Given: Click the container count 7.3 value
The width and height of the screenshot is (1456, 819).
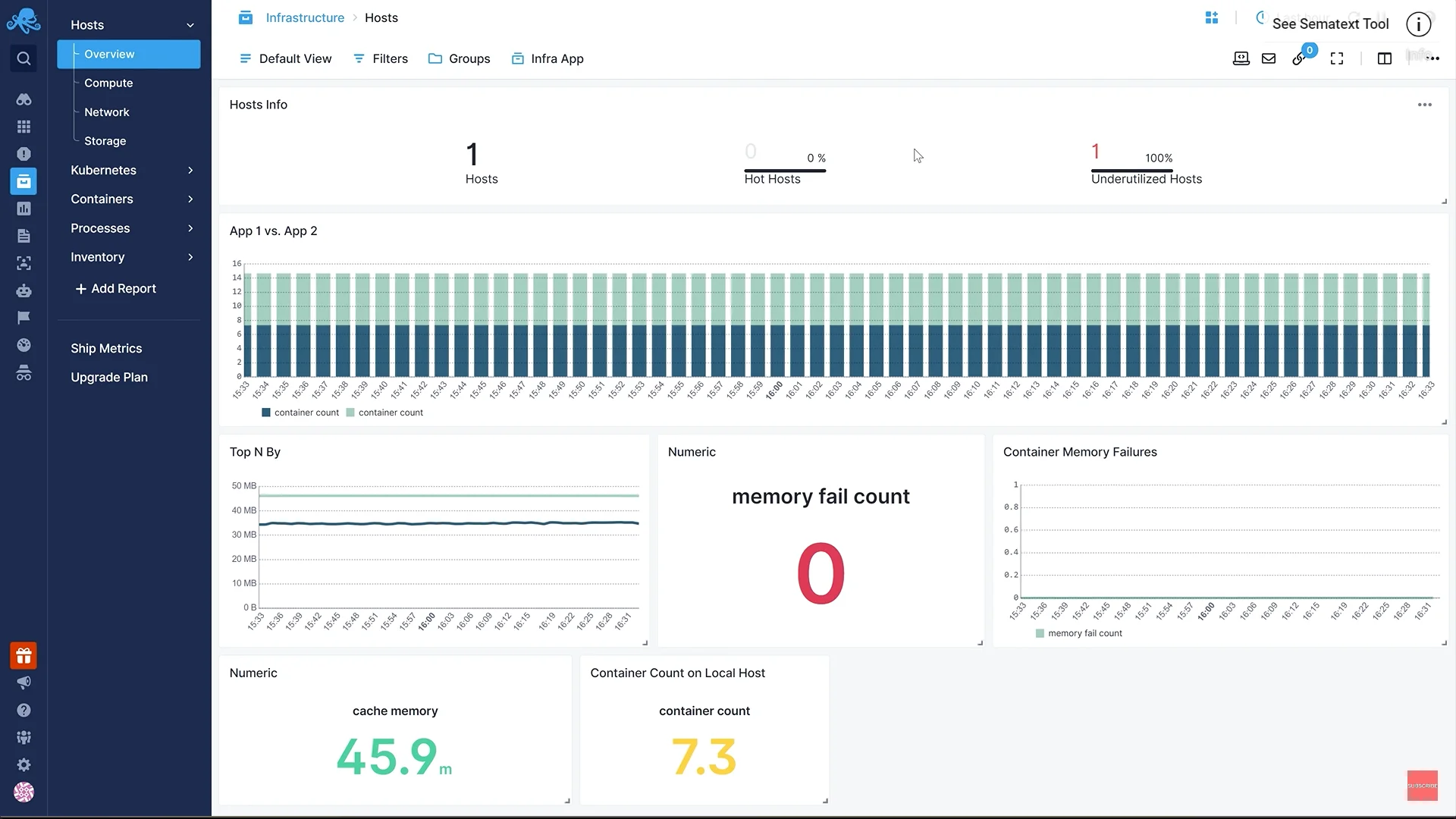Looking at the screenshot, I should [704, 757].
